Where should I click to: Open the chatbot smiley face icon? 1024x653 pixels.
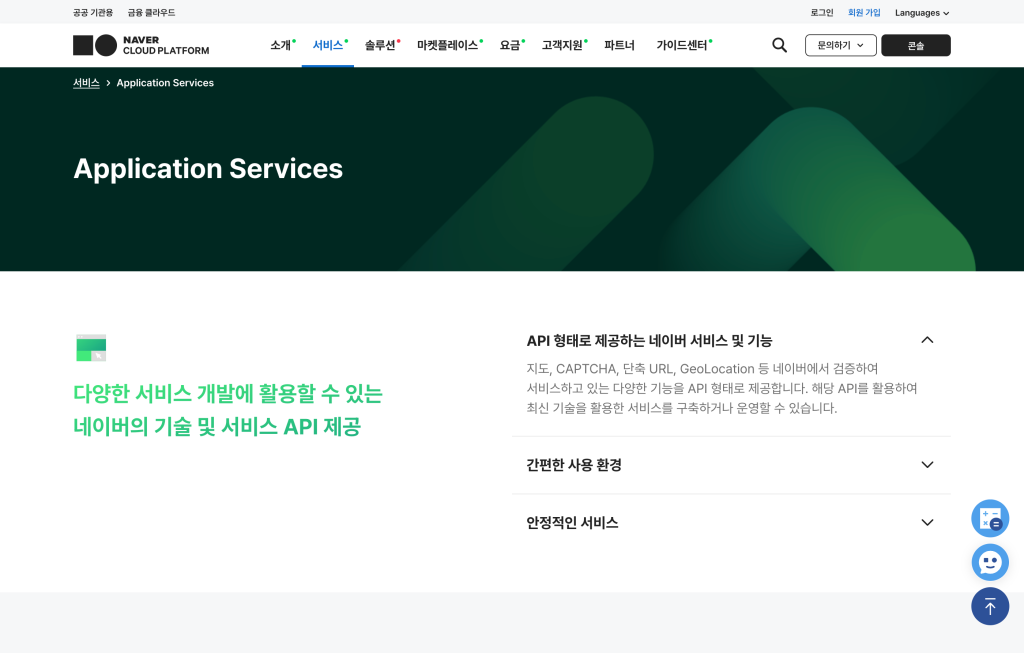990,562
